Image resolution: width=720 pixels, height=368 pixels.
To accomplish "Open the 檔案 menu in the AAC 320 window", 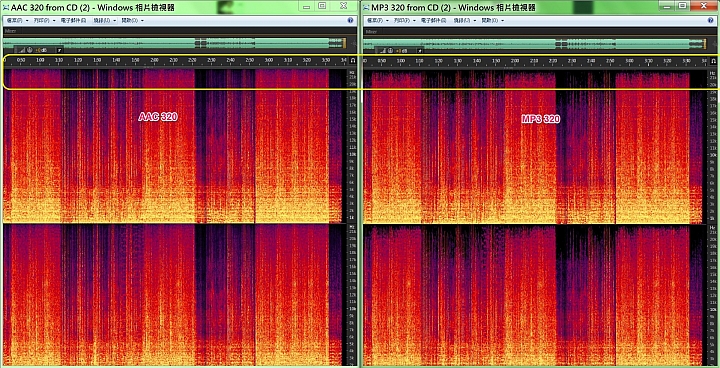I will coord(18,21).
